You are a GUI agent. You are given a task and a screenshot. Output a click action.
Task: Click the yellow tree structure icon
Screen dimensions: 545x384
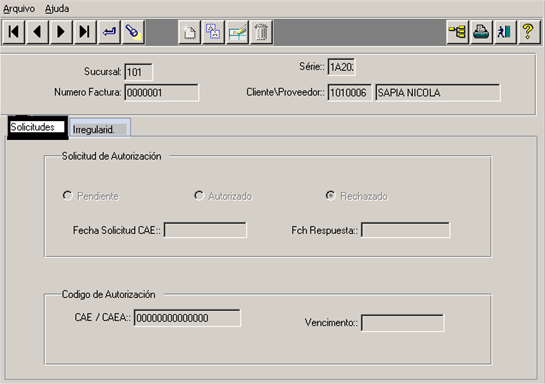[457, 32]
